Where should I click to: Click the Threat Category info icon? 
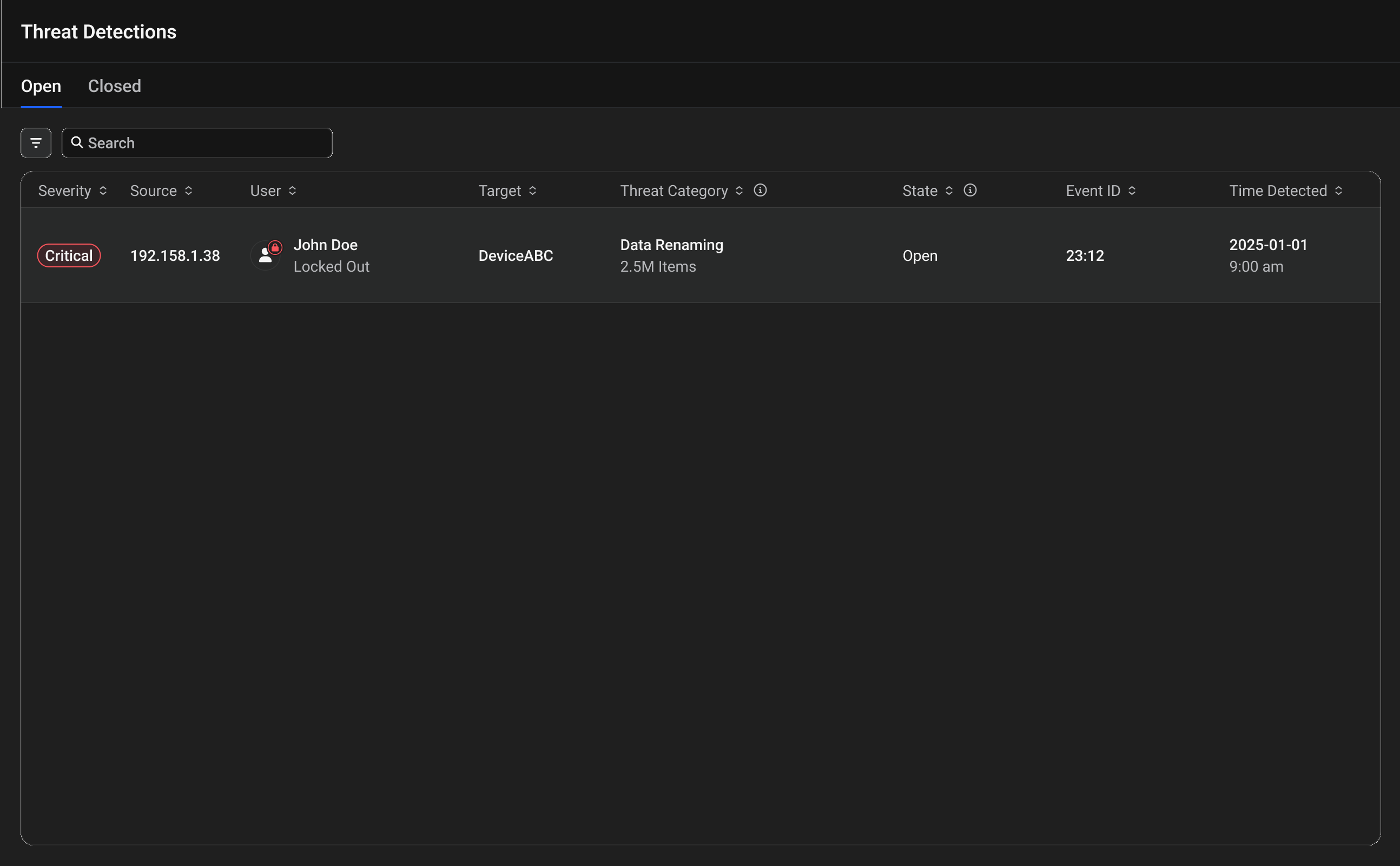(760, 190)
